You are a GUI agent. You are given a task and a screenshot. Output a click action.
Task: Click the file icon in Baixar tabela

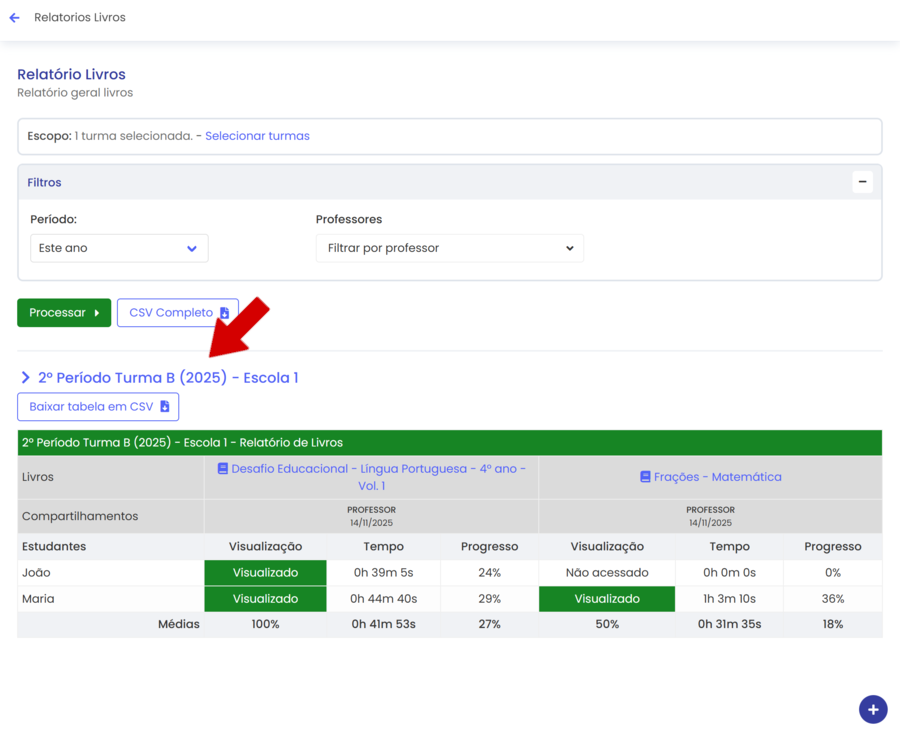(165, 407)
